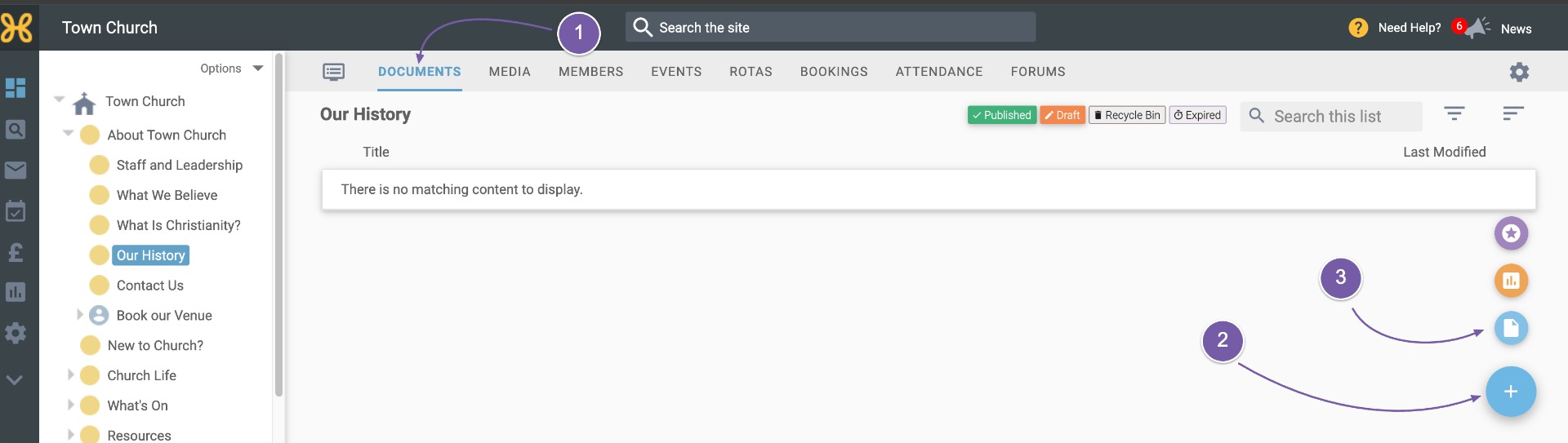Click the orange chart circle icon

pyautogui.click(x=1511, y=281)
